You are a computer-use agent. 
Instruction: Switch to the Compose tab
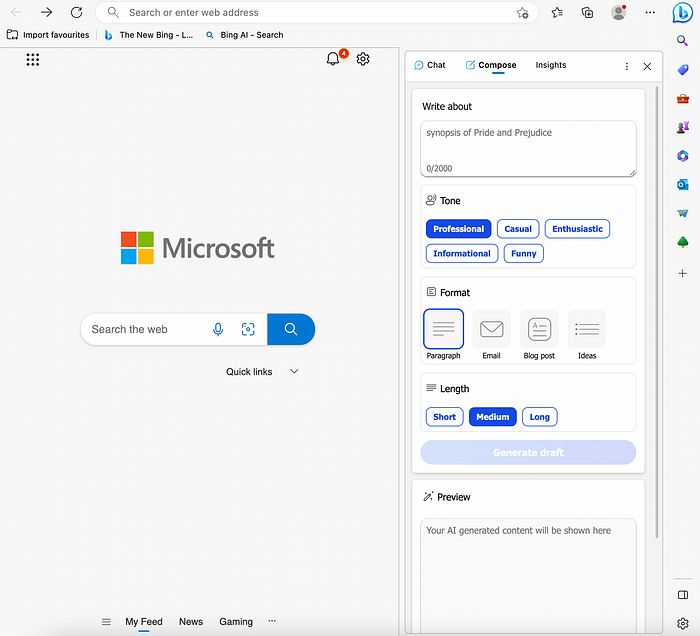tap(491, 65)
